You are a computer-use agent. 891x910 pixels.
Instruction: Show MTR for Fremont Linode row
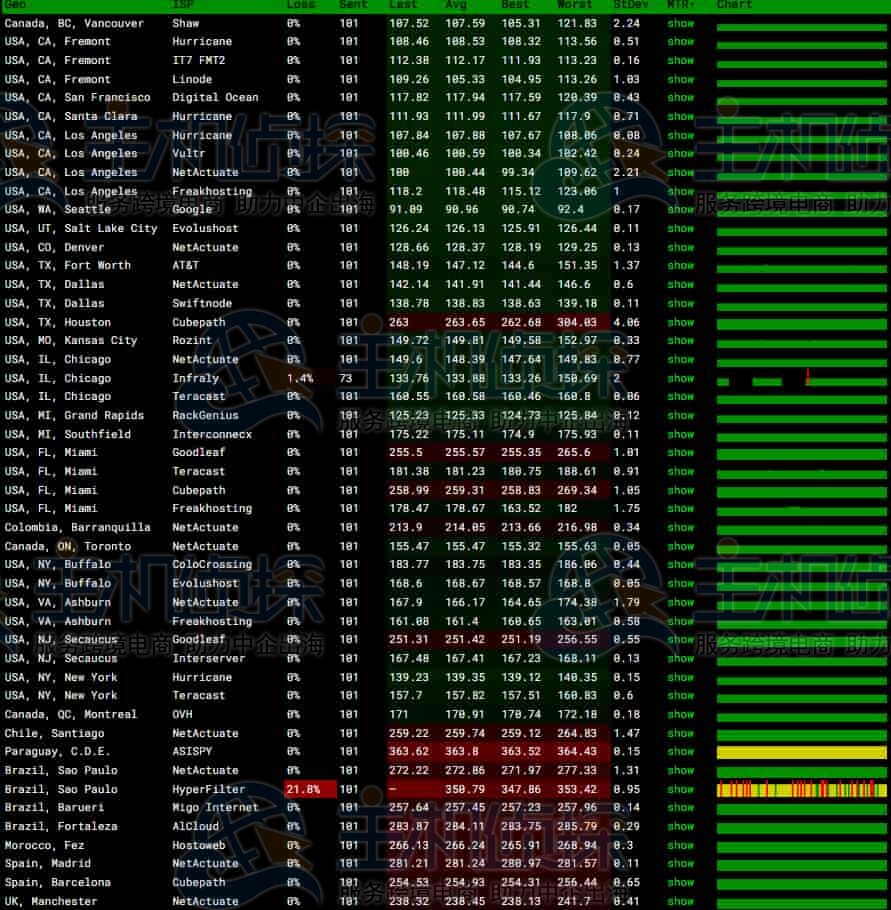680,79
